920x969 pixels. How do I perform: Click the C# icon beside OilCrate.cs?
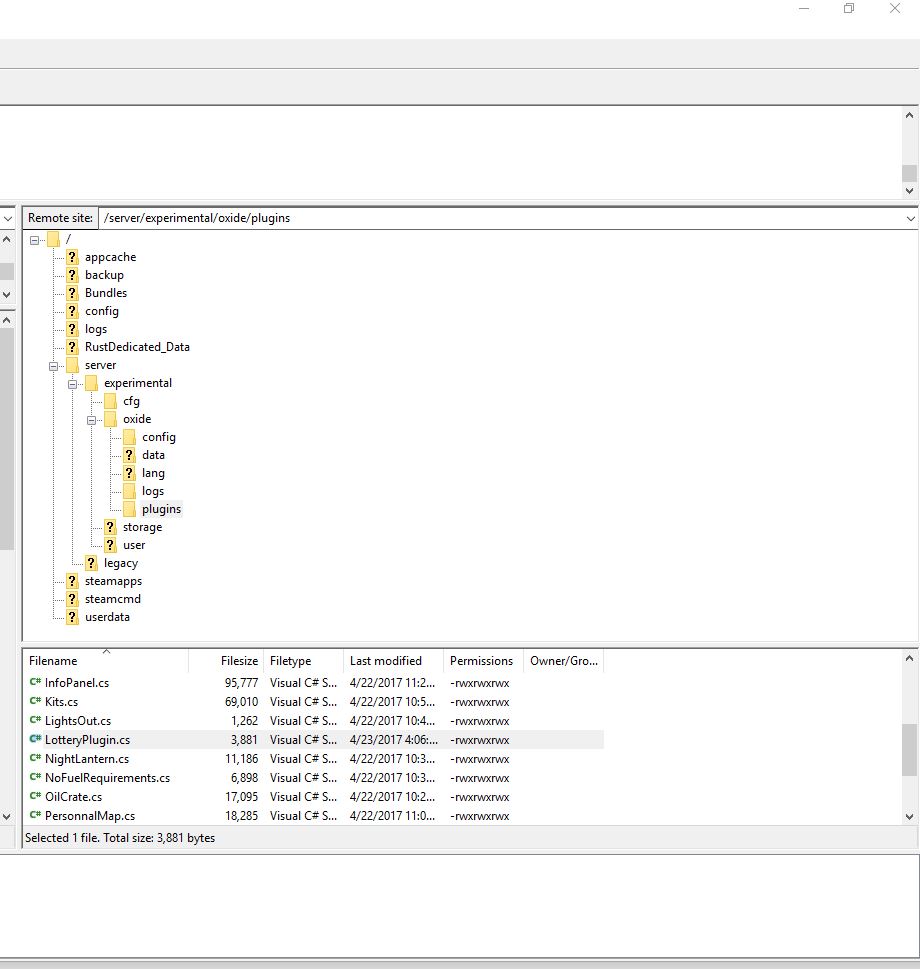click(35, 797)
